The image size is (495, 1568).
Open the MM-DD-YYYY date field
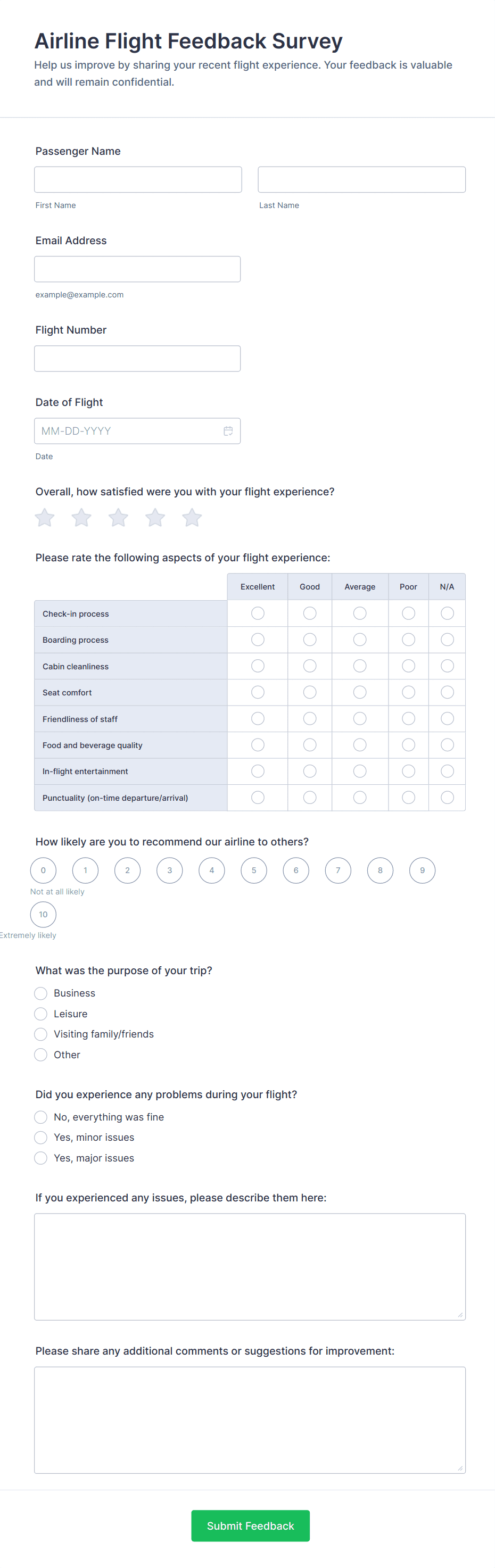[x=128, y=431]
